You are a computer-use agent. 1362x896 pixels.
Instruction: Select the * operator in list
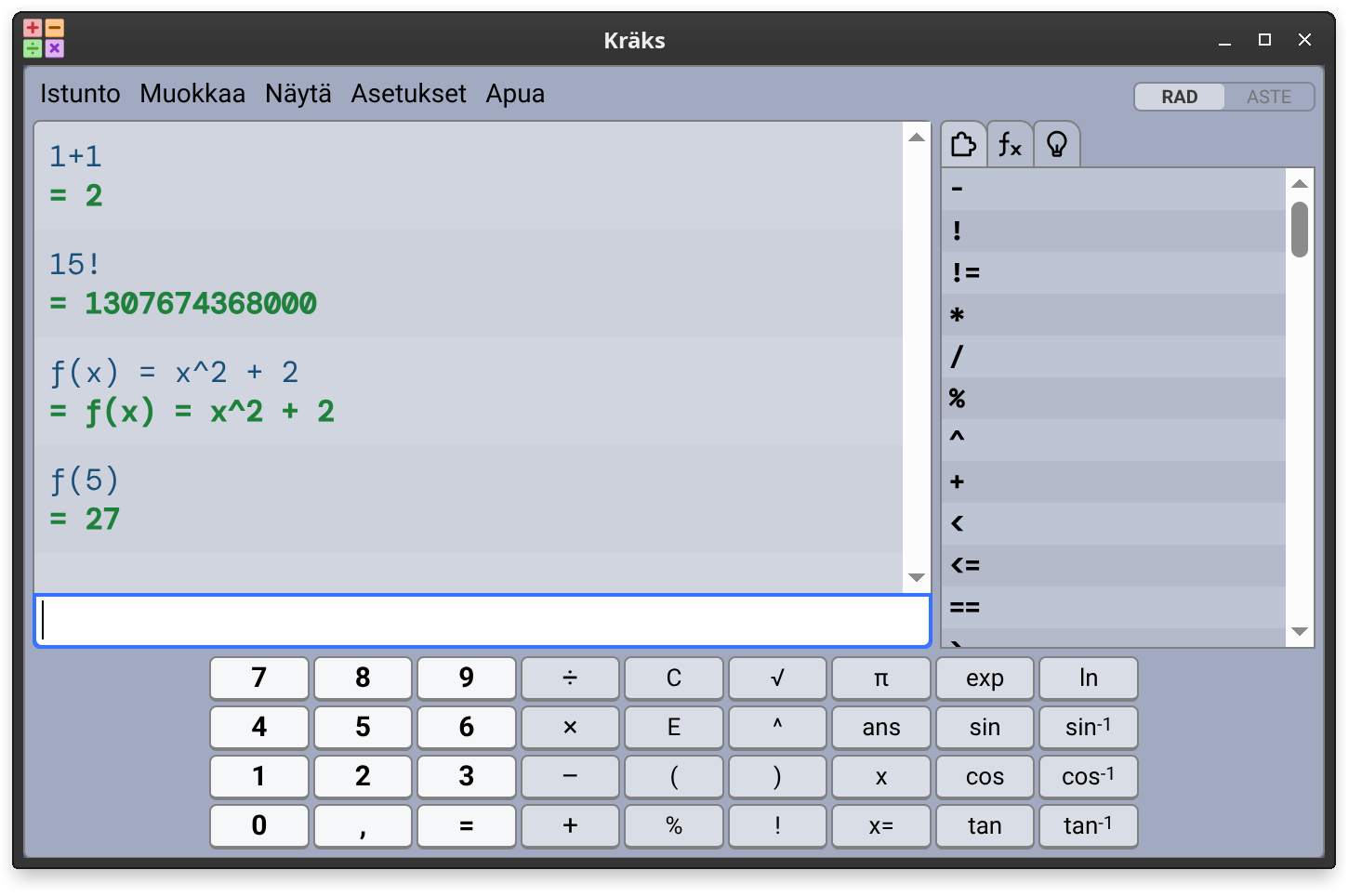pyautogui.click(x=1114, y=314)
